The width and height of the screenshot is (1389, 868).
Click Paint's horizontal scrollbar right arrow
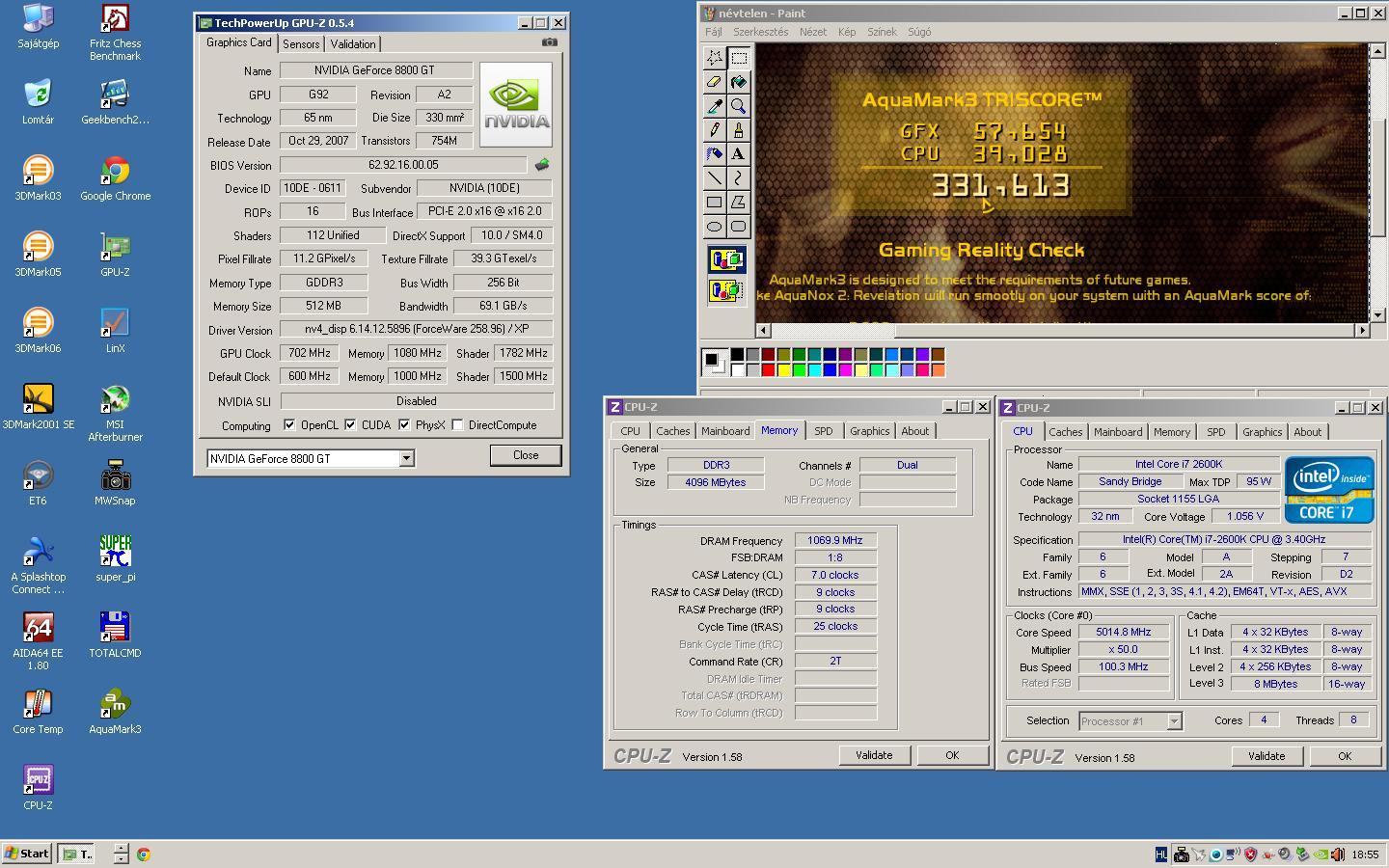1362,330
